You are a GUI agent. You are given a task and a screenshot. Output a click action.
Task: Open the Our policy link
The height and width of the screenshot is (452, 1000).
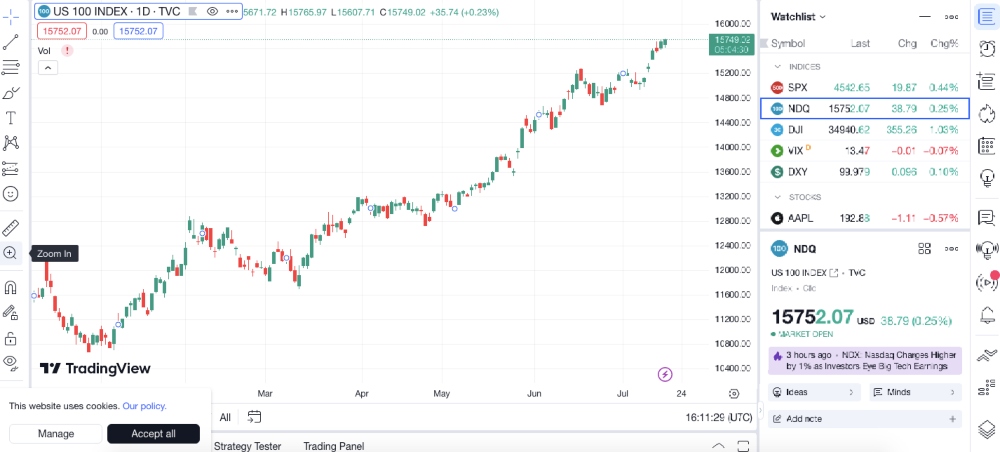[144, 405]
